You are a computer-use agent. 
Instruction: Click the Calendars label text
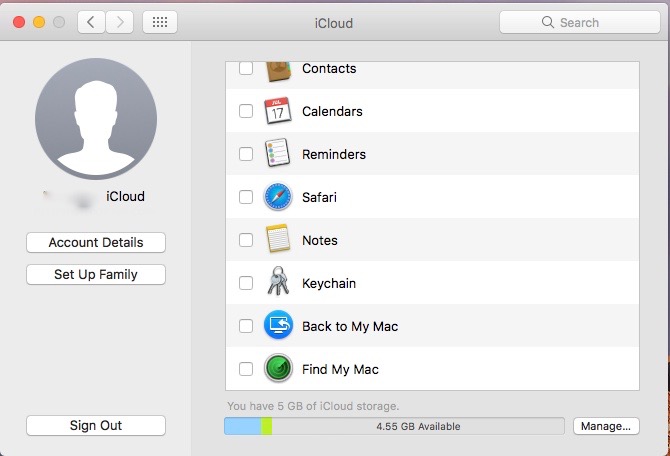(x=332, y=112)
